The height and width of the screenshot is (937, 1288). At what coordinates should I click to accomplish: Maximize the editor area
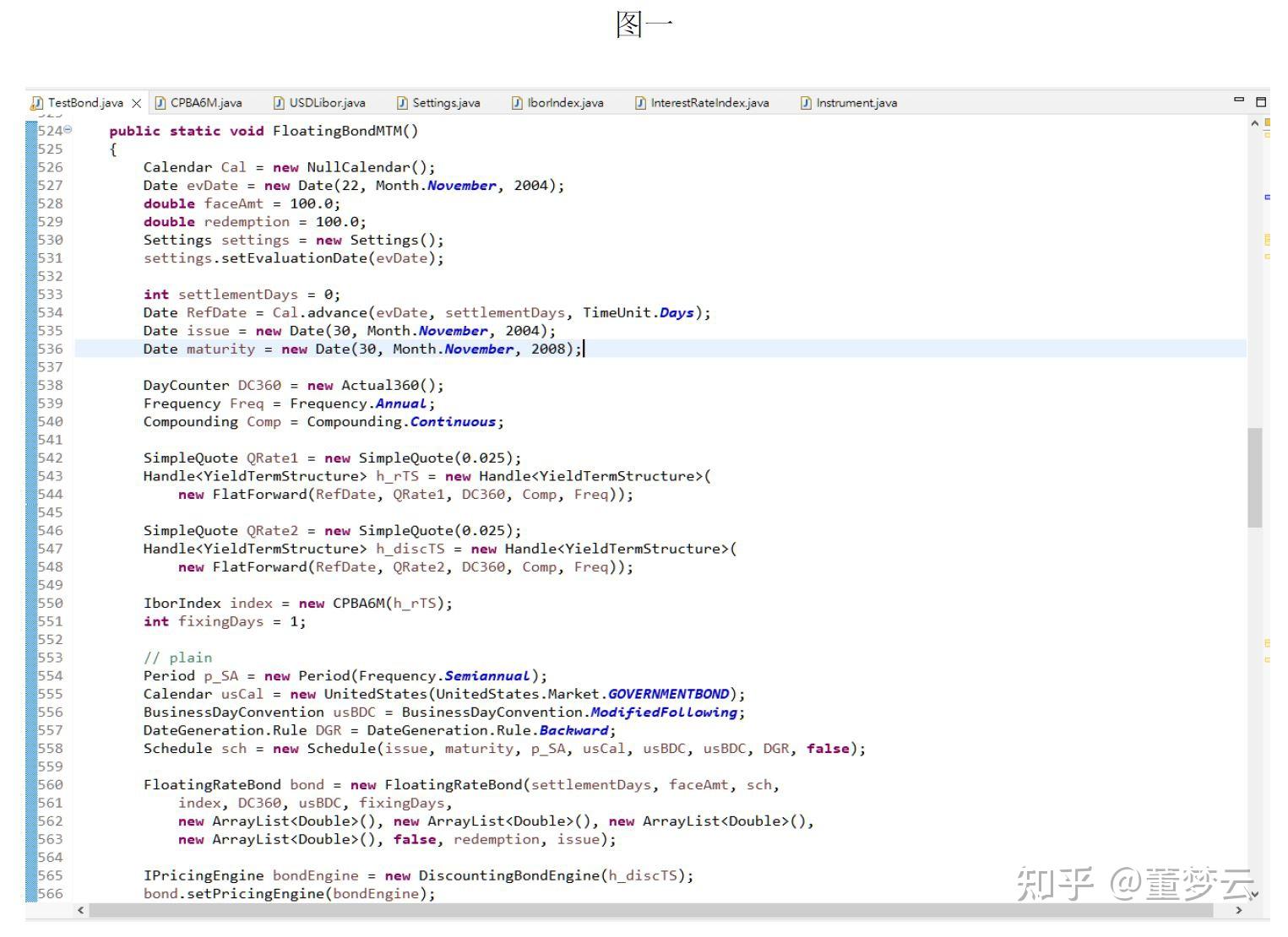click(x=1259, y=100)
